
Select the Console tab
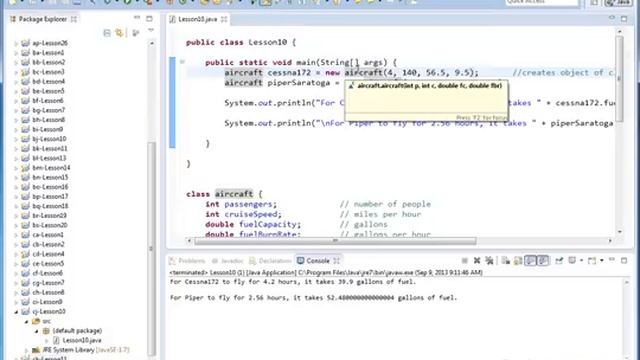(318, 260)
